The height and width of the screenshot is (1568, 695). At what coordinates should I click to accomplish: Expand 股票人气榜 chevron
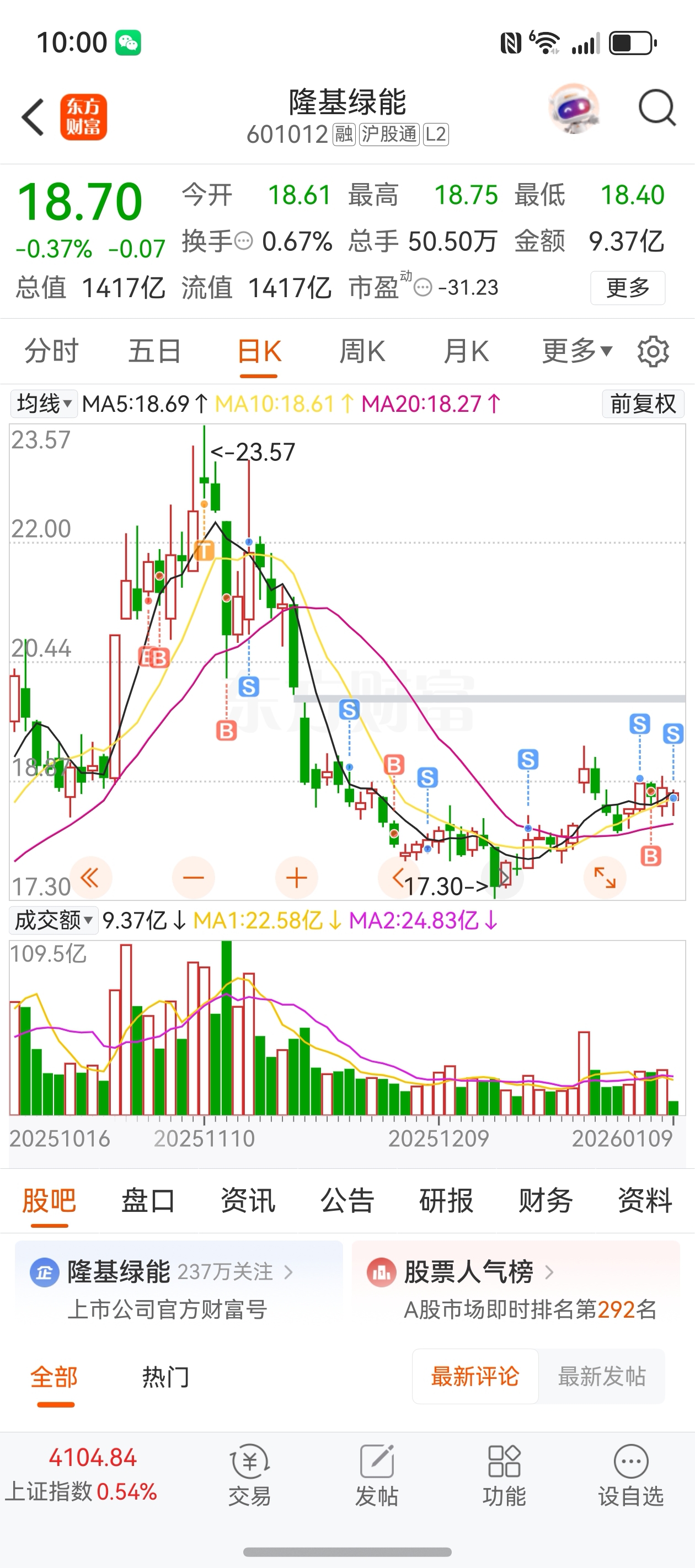549,1272
